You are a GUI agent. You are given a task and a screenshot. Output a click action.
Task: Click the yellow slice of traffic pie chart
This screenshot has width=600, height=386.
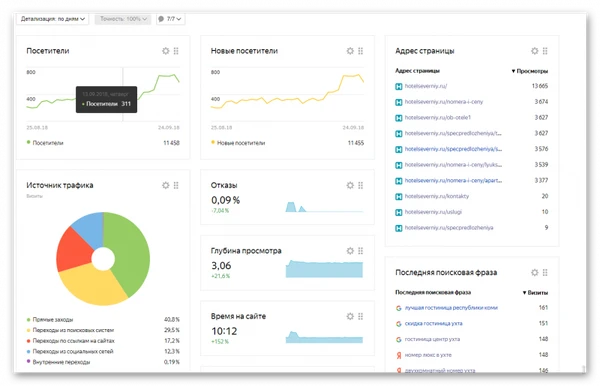(x=94, y=285)
